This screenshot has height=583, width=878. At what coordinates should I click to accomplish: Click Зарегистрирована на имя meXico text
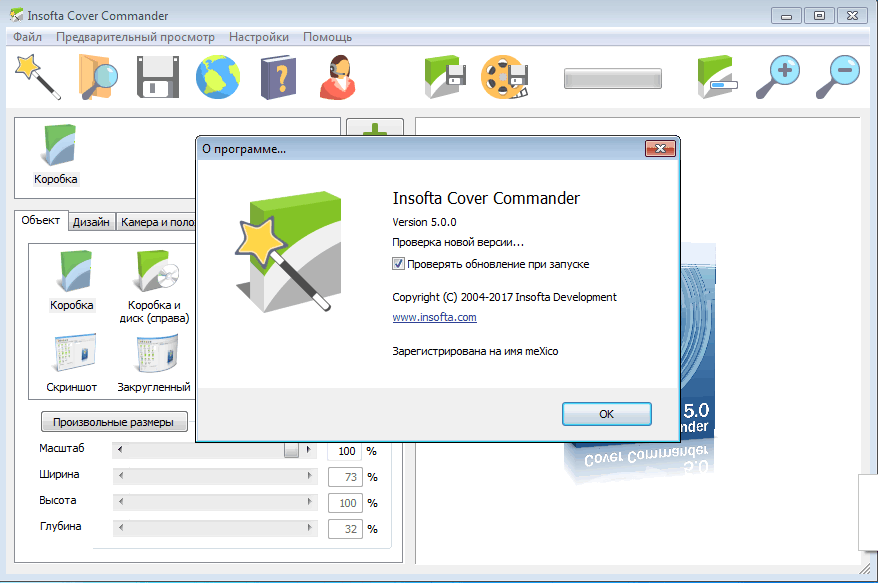(475, 351)
